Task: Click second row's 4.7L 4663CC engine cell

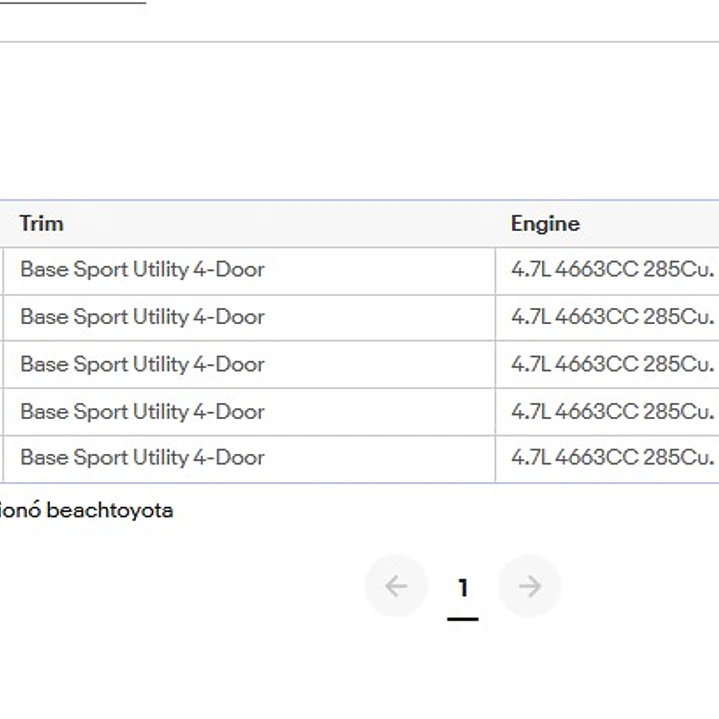Action: point(607,318)
